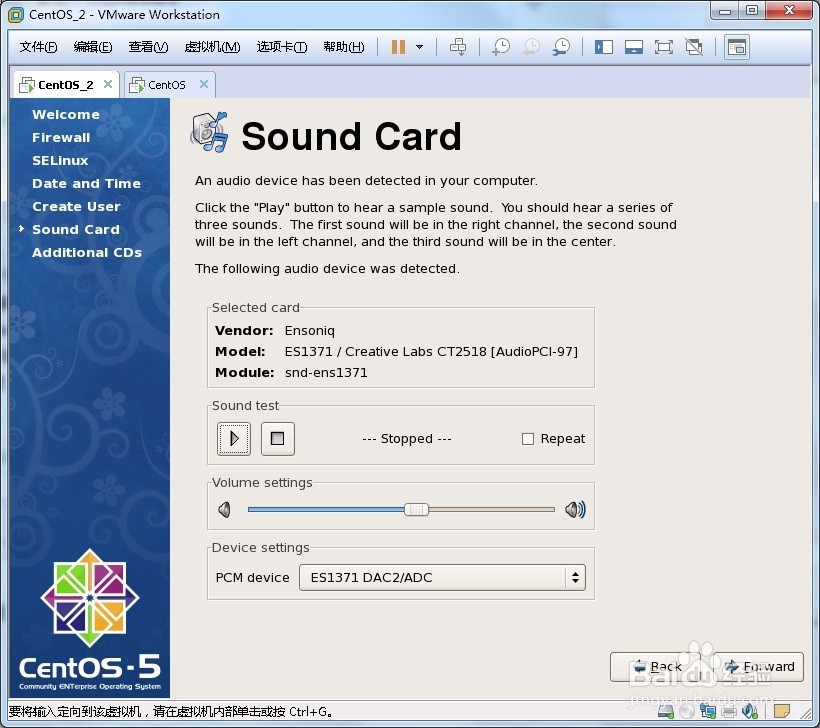Click the Send Ctrl+Alt+Del toolbar icon

458,47
